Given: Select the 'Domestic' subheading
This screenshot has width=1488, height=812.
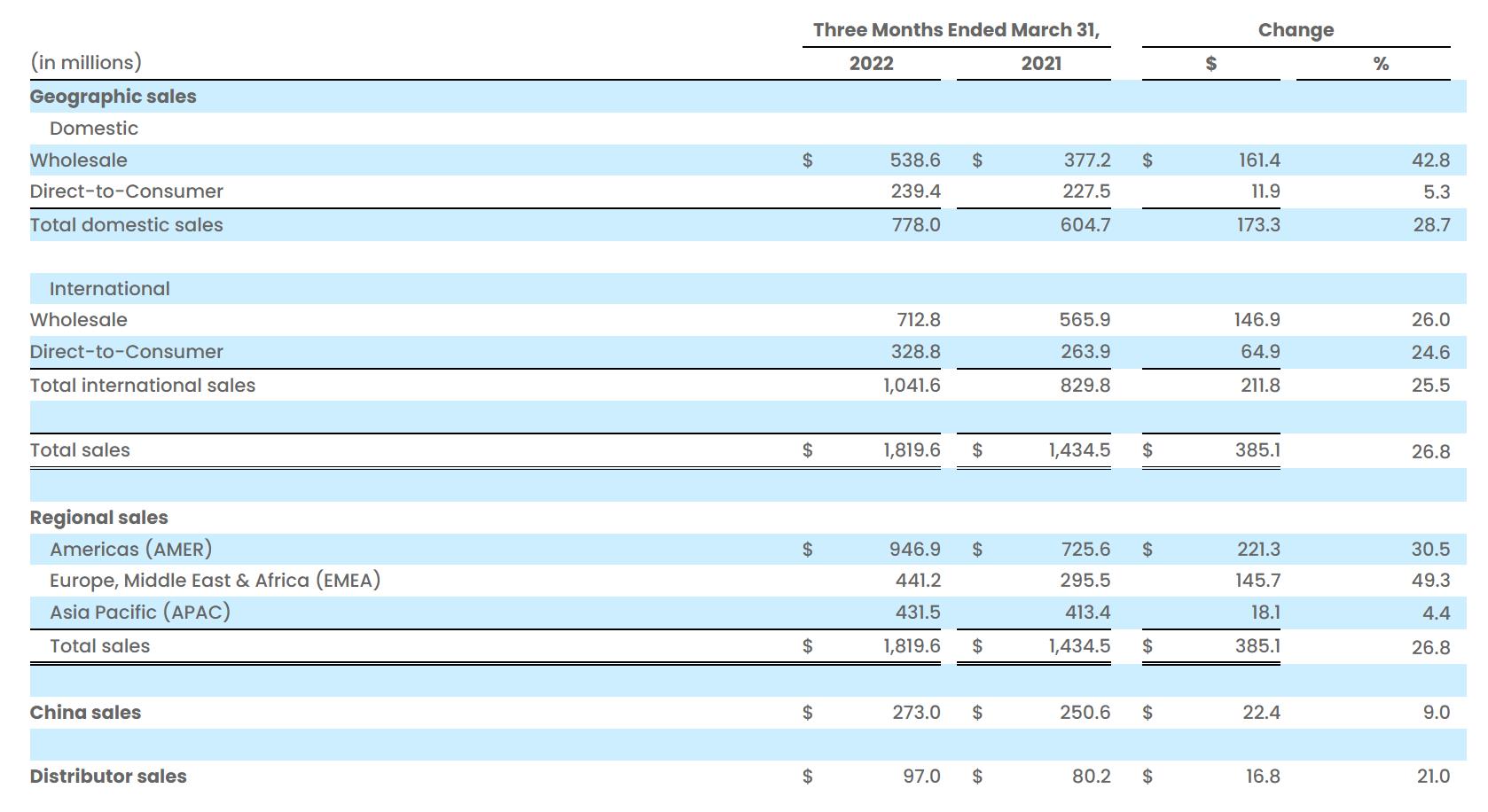Looking at the screenshot, I should [94, 129].
